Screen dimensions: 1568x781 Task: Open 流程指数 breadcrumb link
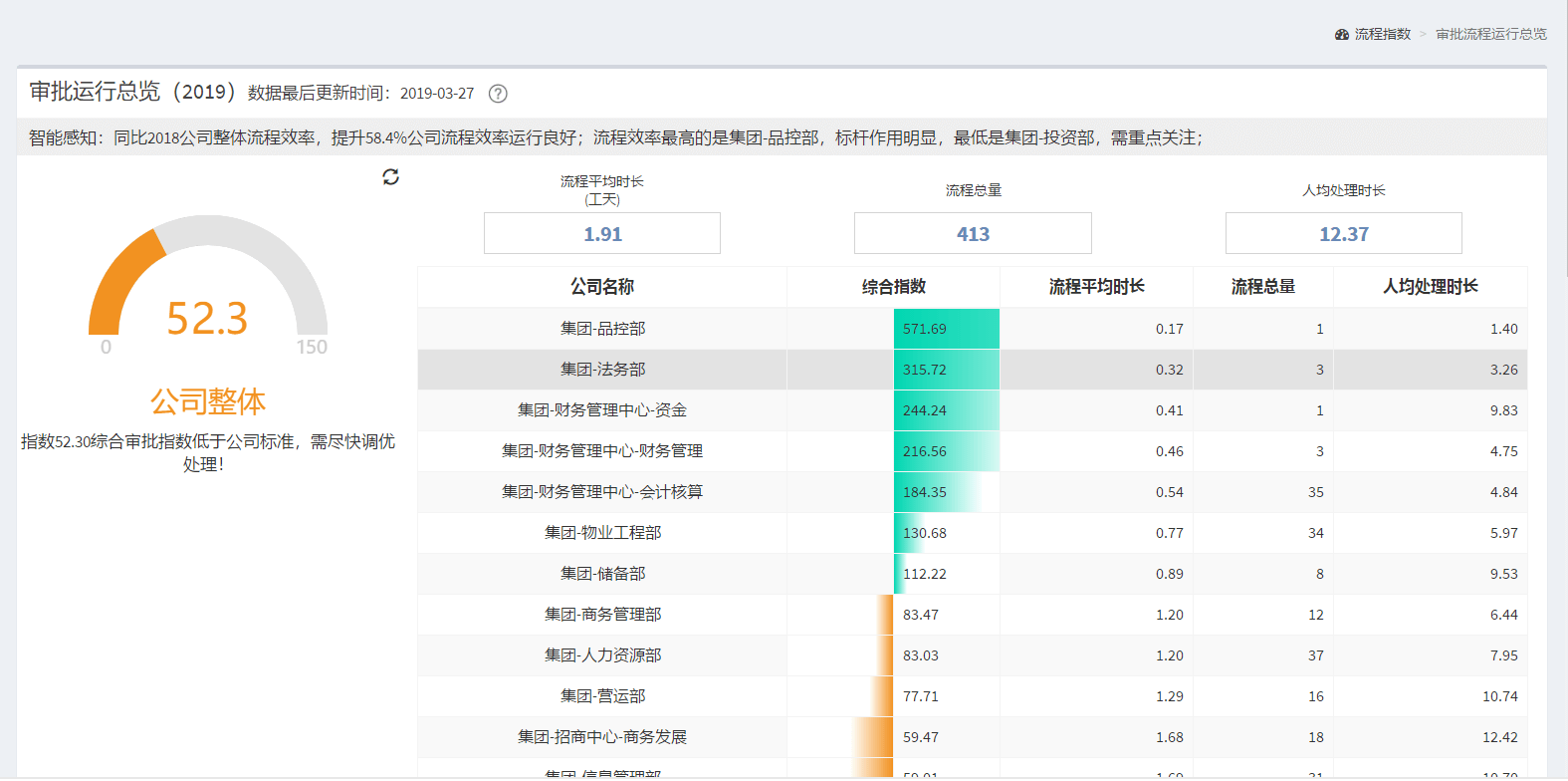point(1382,34)
